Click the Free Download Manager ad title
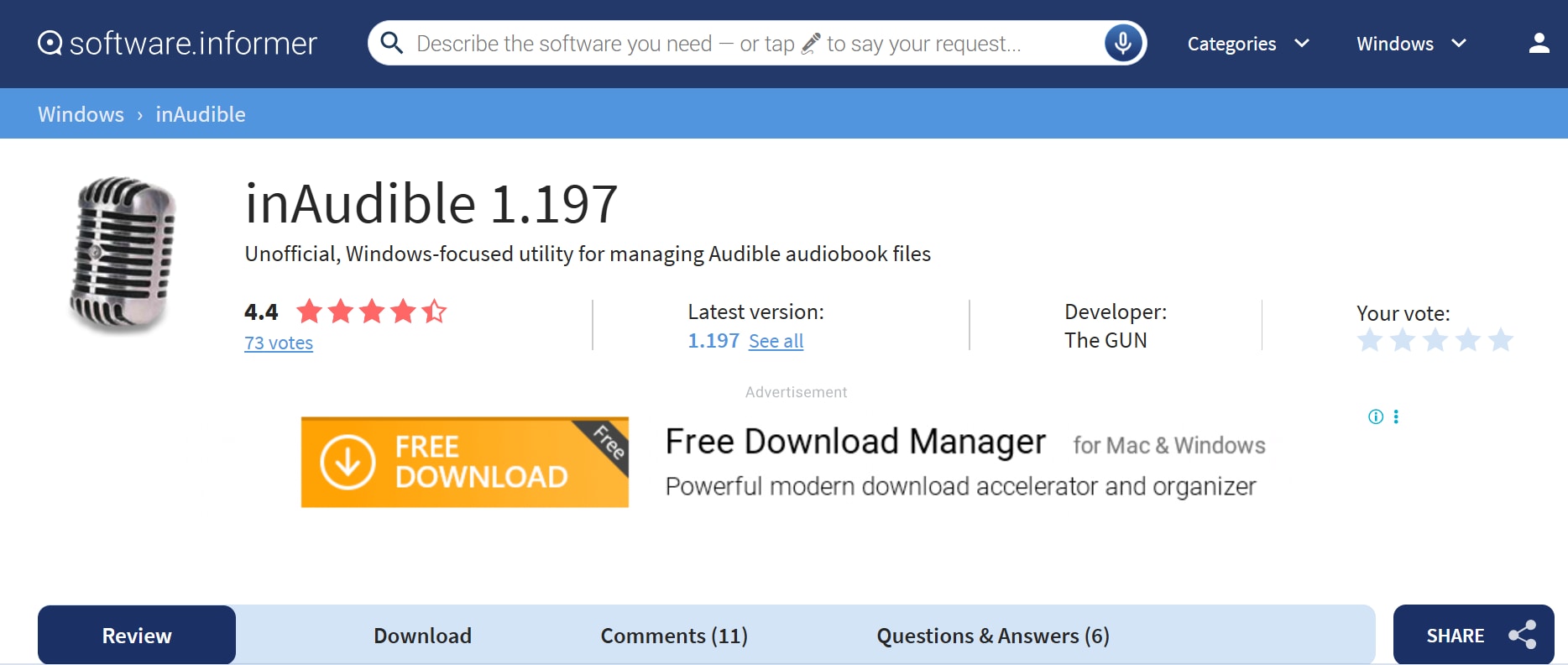 click(x=855, y=442)
